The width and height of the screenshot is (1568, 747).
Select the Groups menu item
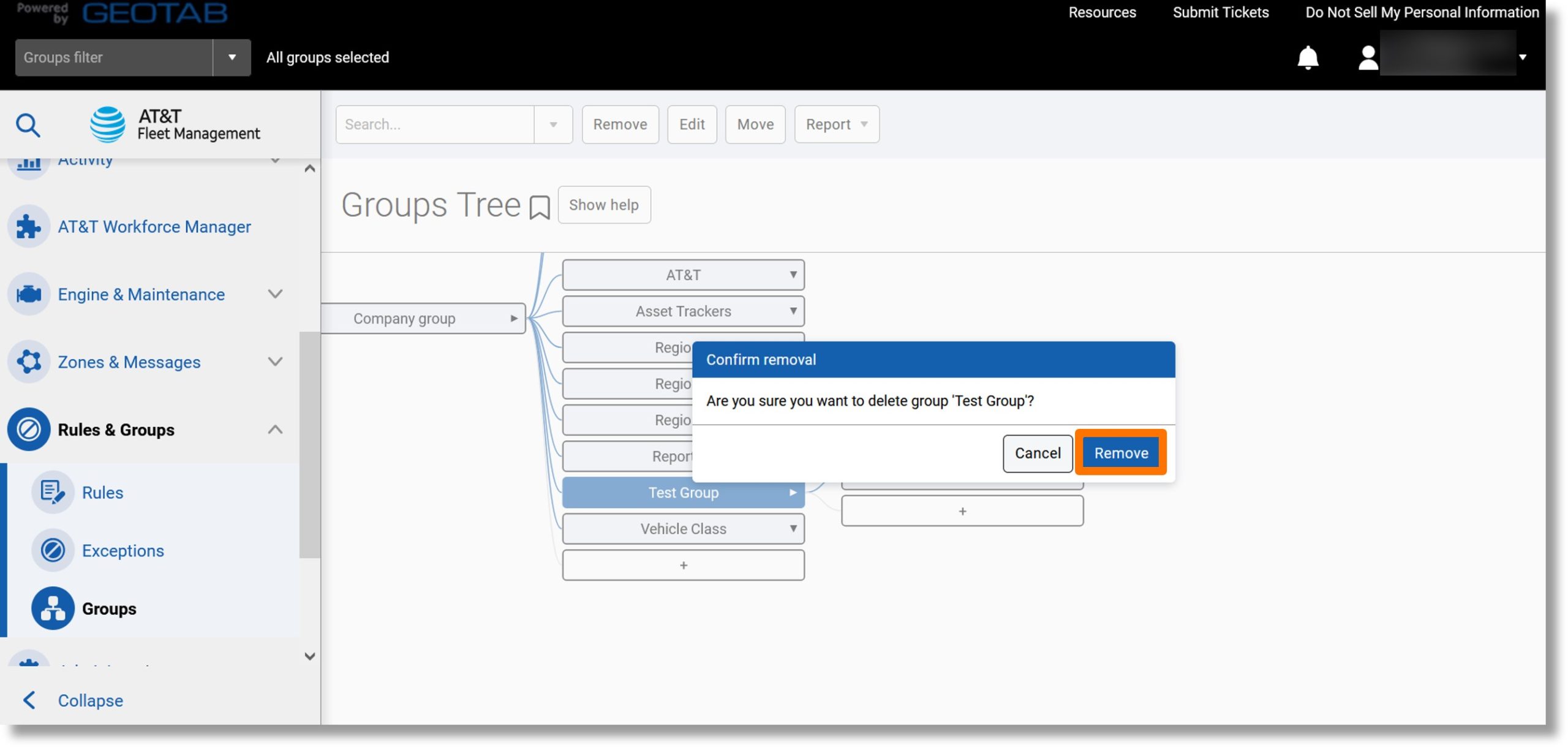(x=109, y=609)
